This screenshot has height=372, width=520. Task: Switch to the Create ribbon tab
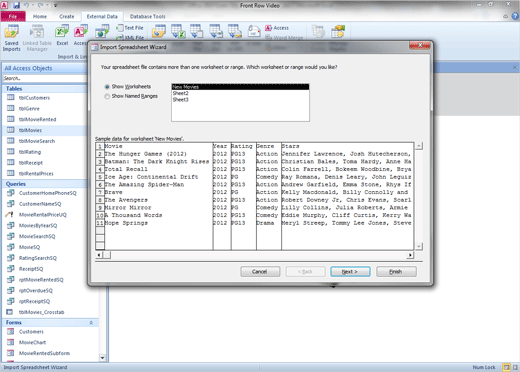[x=67, y=16]
